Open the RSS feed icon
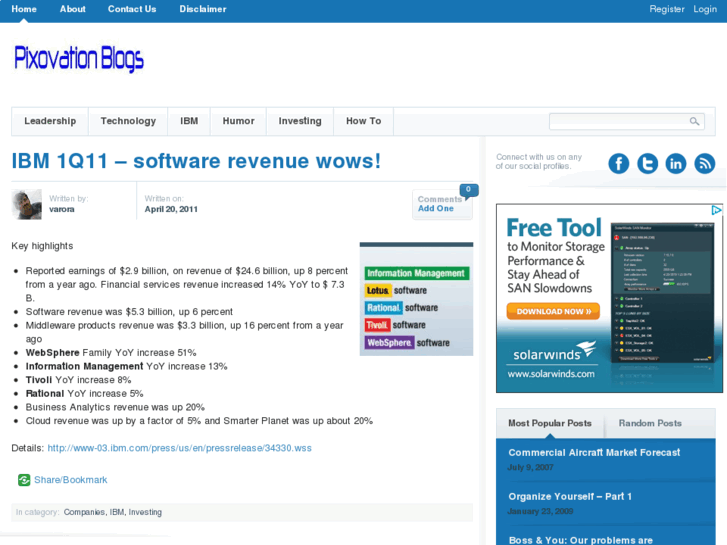The width and height of the screenshot is (727, 545). pyautogui.click(x=705, y=163)
